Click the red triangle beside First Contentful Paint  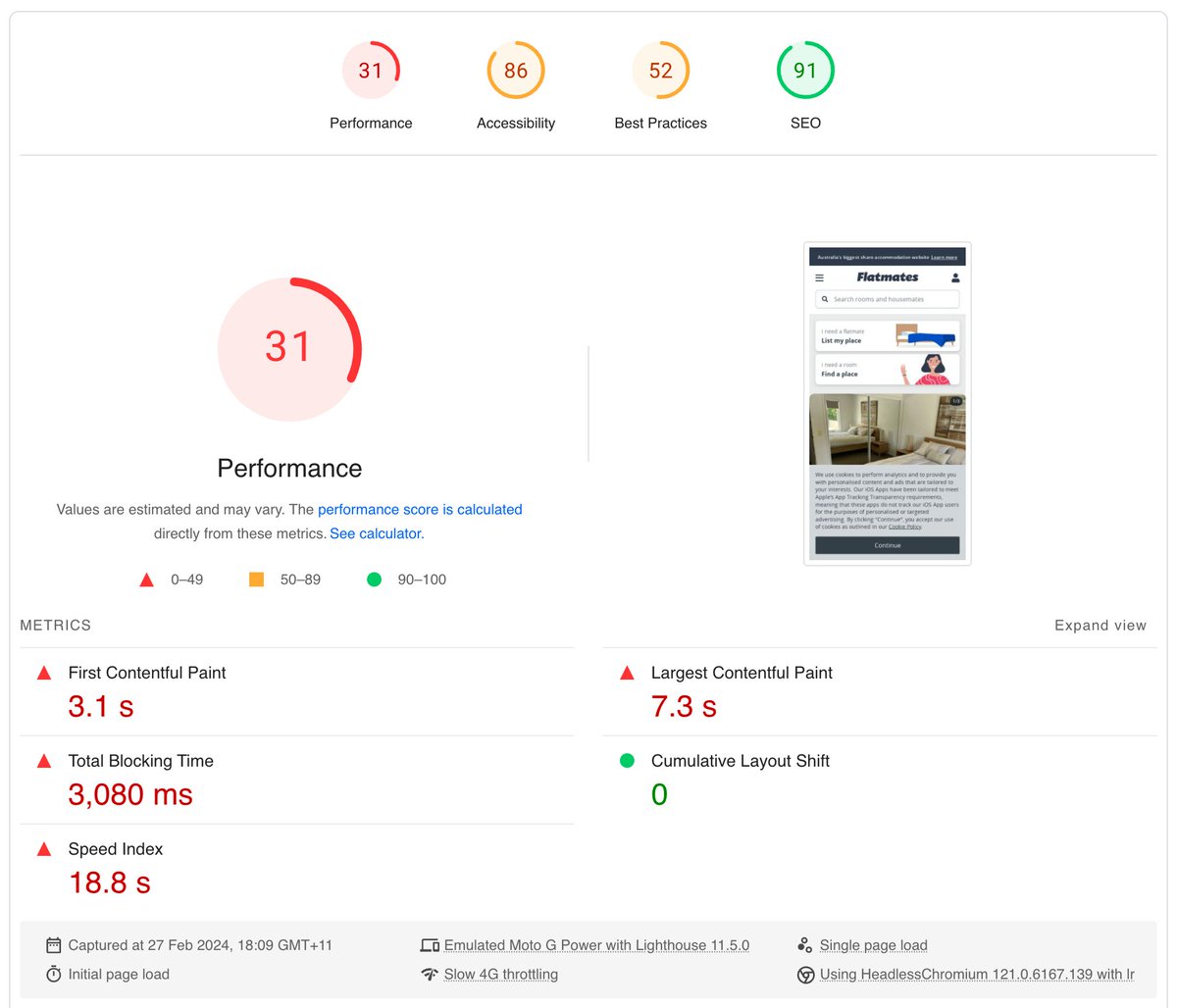44,673
